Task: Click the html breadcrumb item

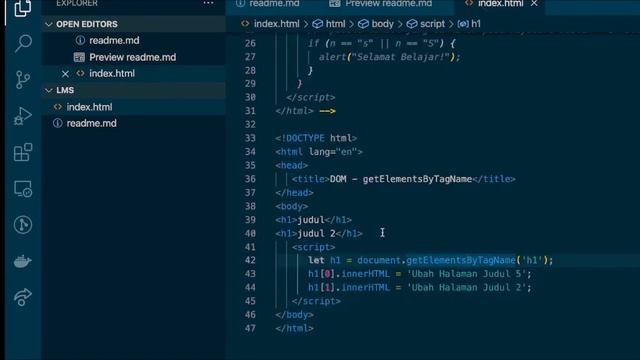Action: click(336, 24)
